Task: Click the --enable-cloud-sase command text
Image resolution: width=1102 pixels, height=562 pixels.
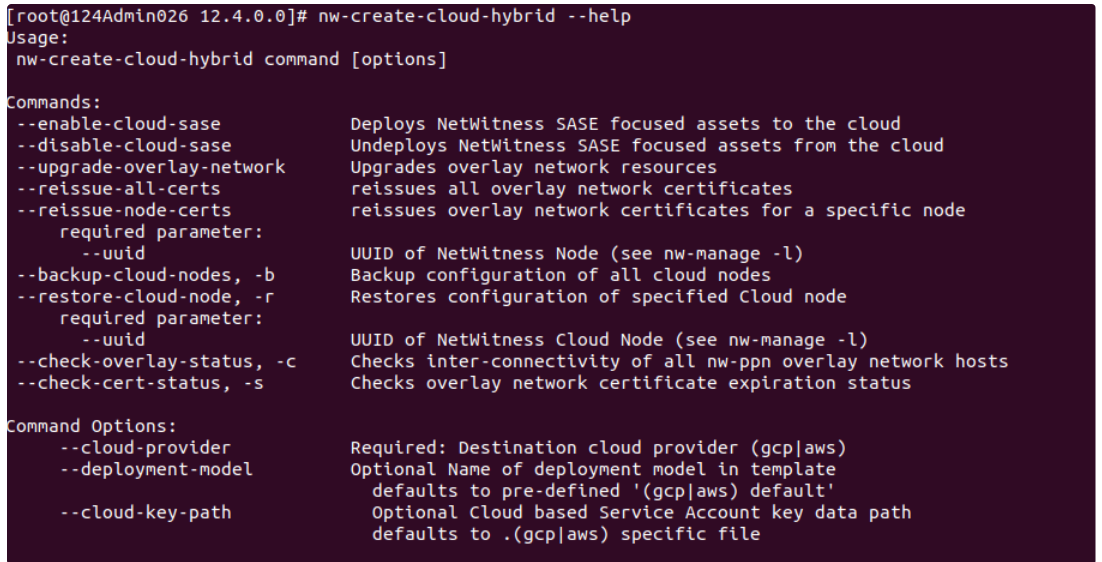Action: (124, 124)
